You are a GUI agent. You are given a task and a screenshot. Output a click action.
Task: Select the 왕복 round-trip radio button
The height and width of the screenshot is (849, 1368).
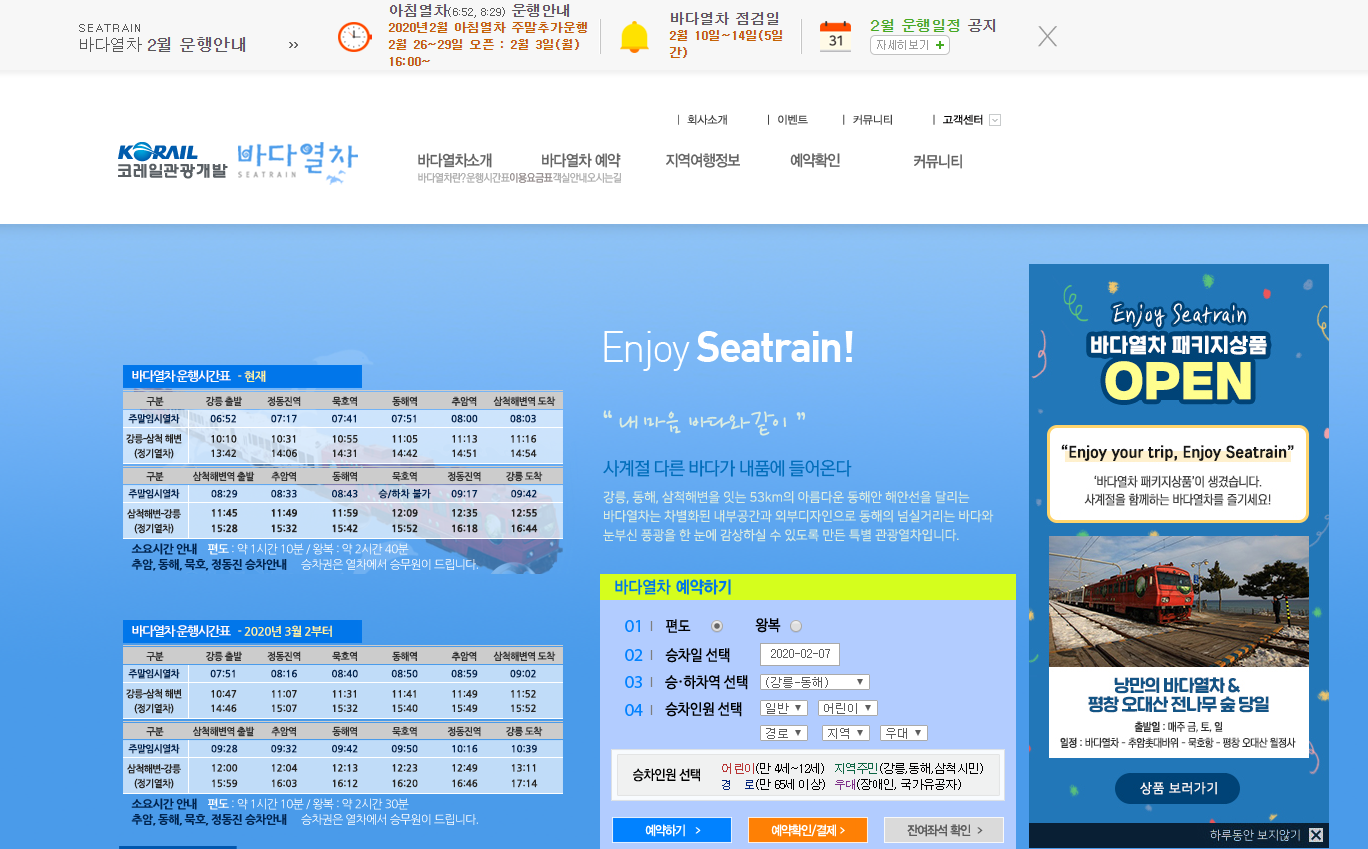[x=796, y=626]
